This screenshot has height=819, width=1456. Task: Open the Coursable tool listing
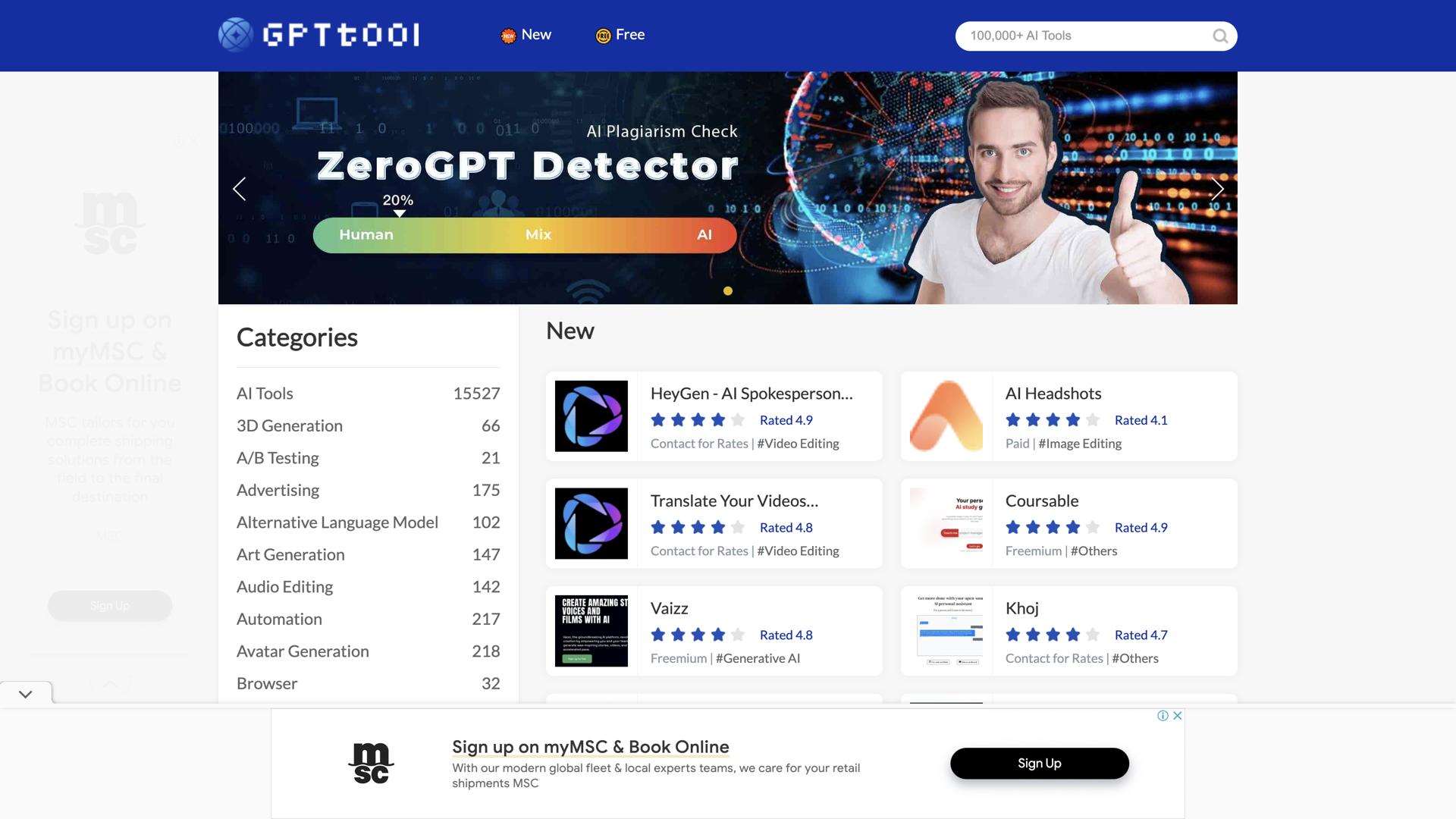pyautogui.click(x=1041, y=501)
